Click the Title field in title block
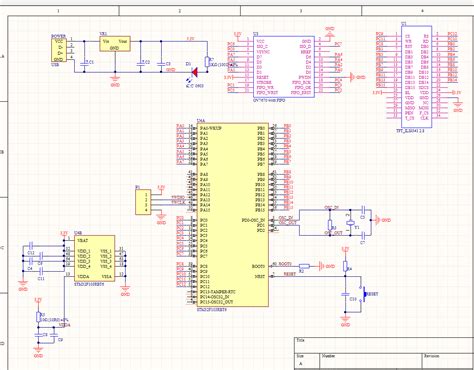 point(384,345)
